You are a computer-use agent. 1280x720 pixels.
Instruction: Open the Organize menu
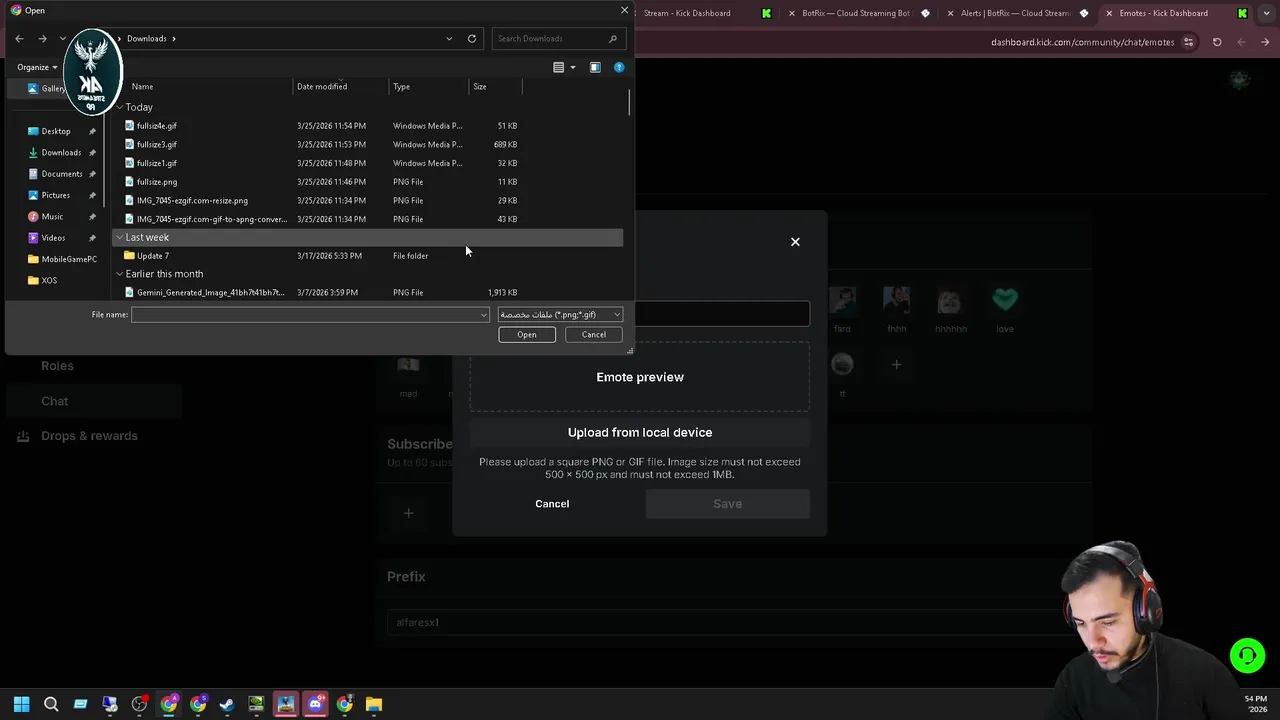(x=37, y=67)
